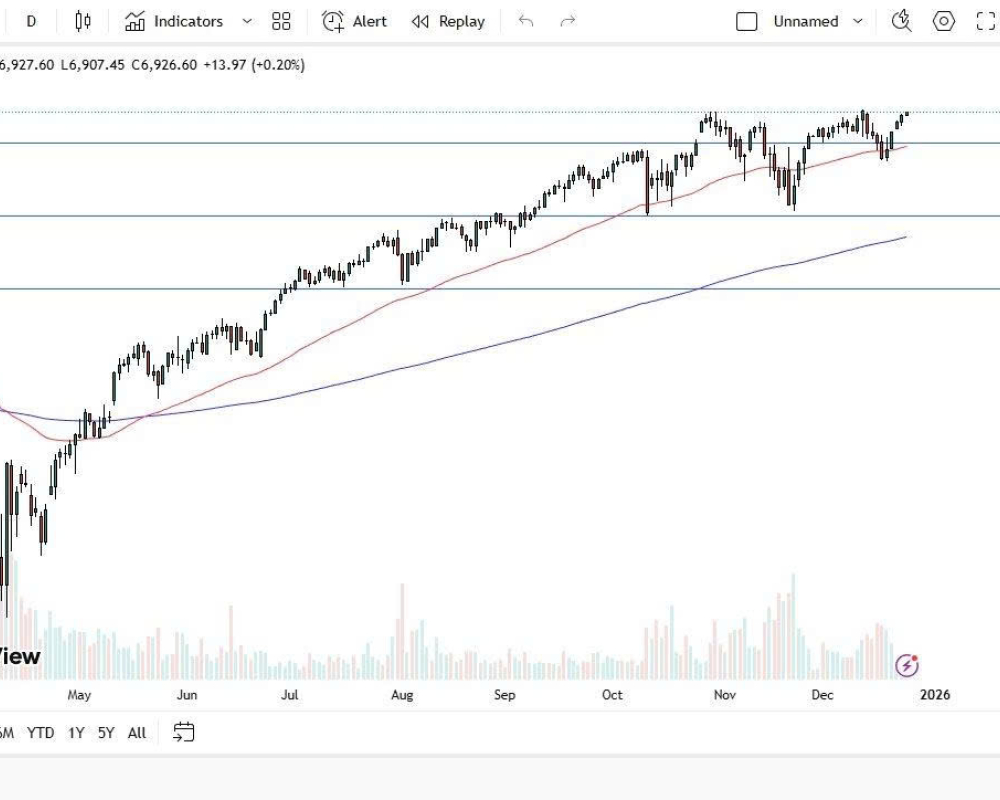Click the pink lightning flash icon
The width and height of the screenshot is (1000, 800).
pyautogui.click(x=907, y=665)
